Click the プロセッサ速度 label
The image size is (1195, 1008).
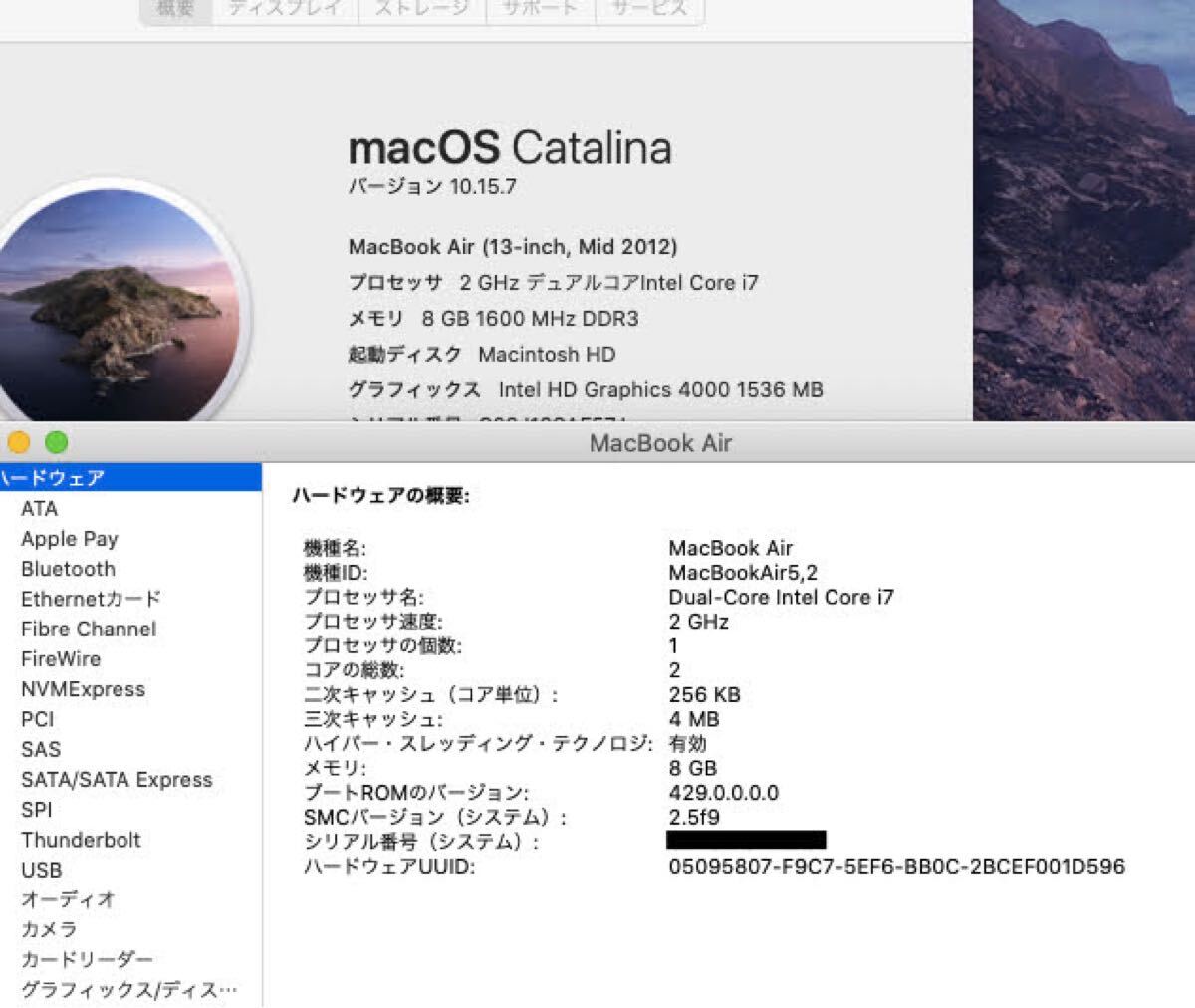pos(373,622)
